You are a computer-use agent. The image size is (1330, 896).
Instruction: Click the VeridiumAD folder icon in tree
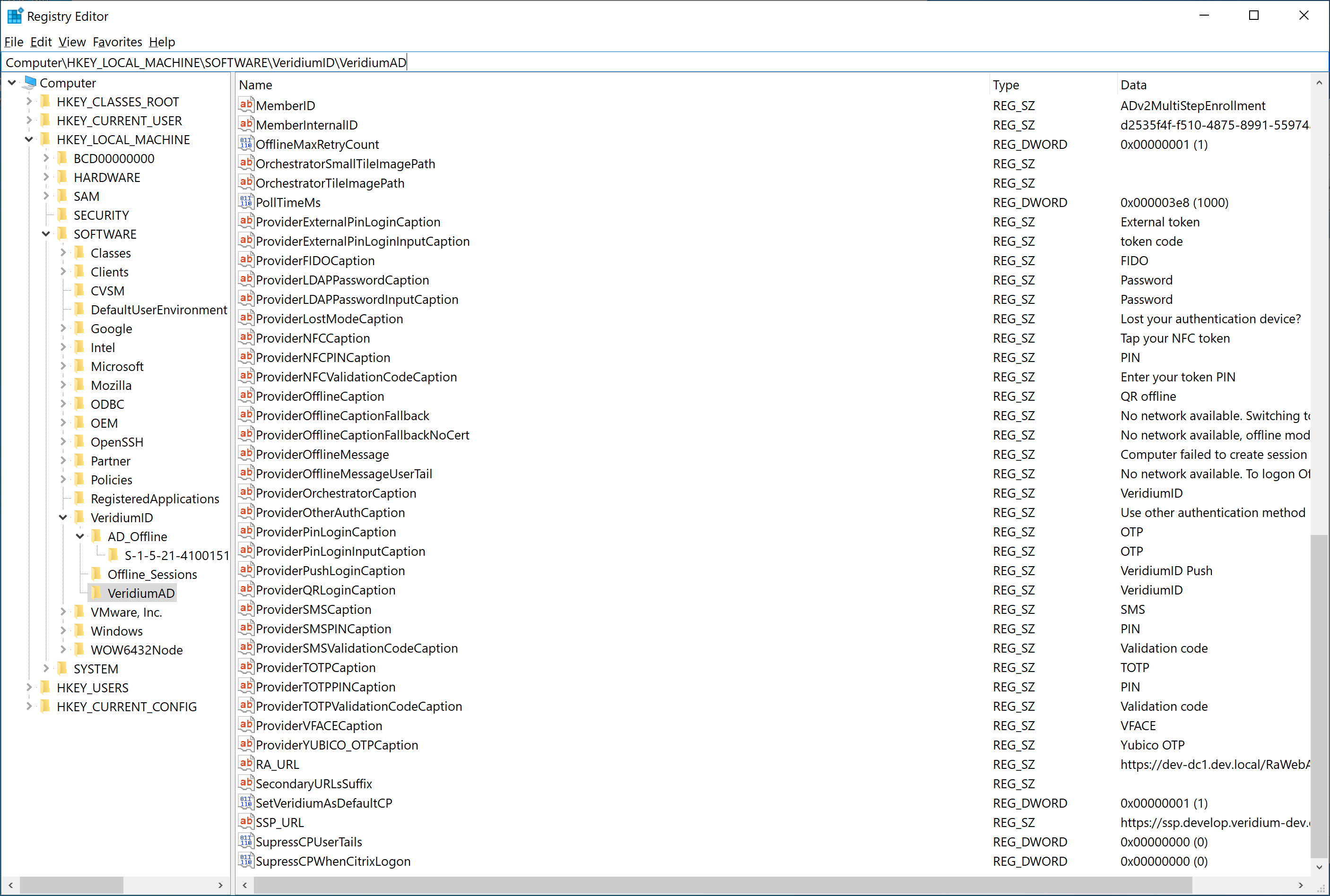96,593
